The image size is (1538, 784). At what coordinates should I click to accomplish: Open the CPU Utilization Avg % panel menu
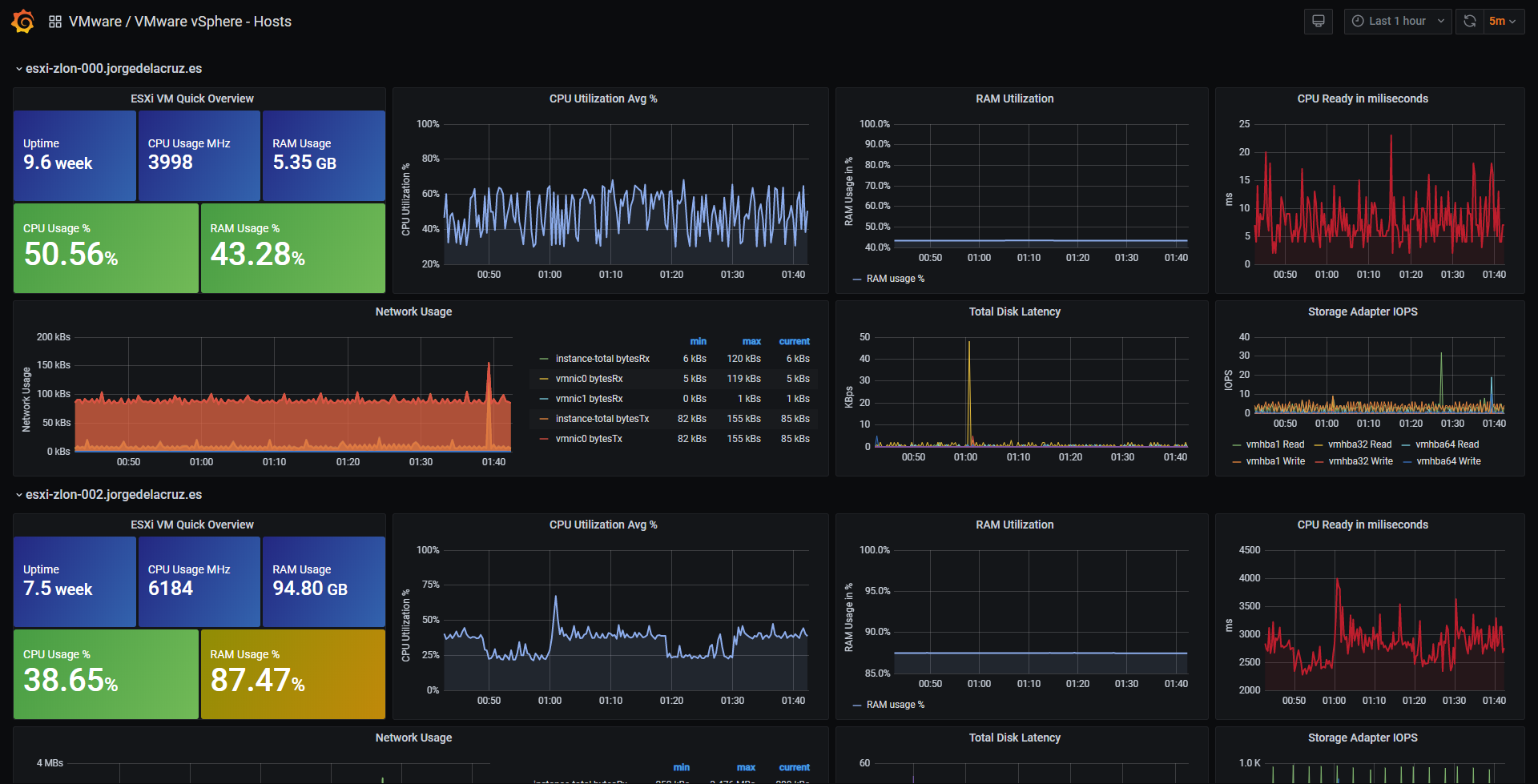[602, 99]
